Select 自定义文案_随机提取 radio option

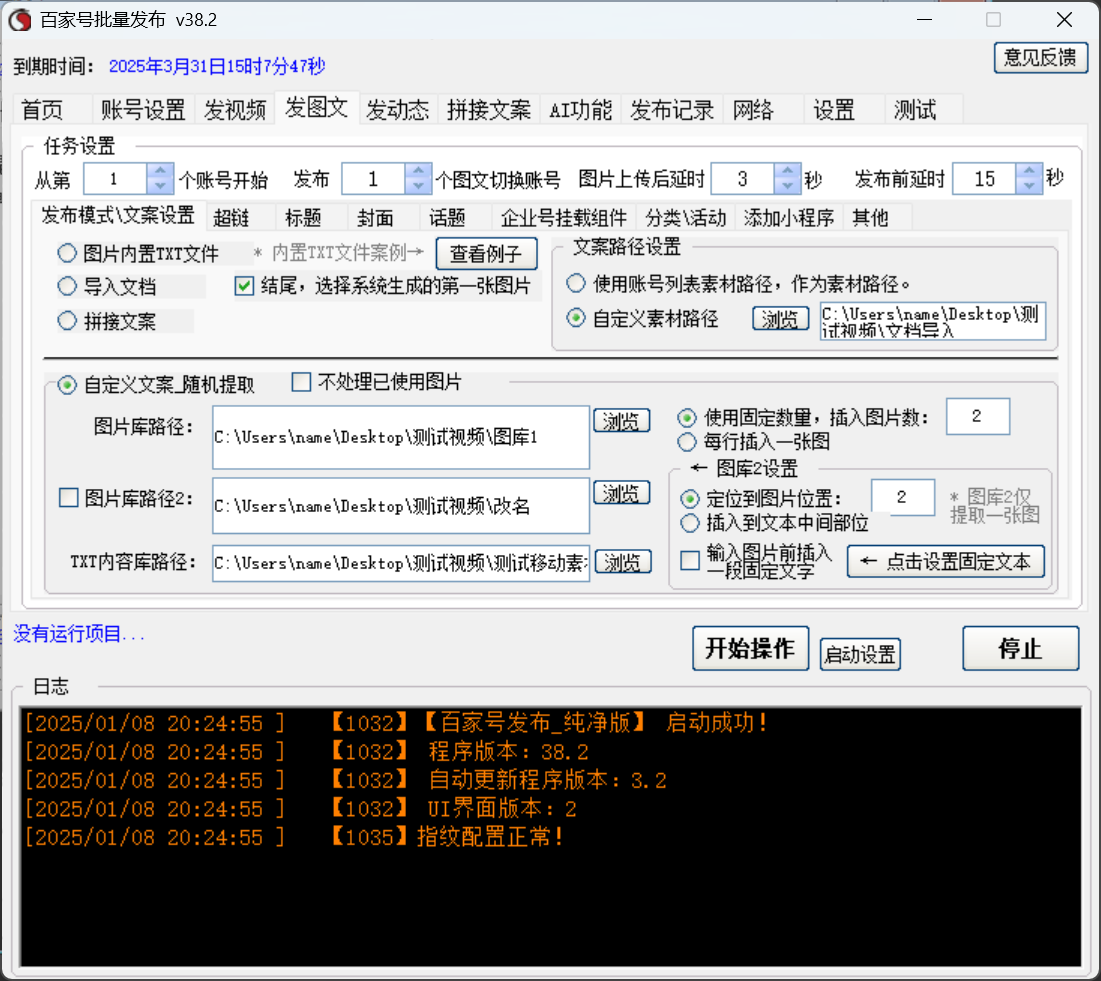pos(67,385)
